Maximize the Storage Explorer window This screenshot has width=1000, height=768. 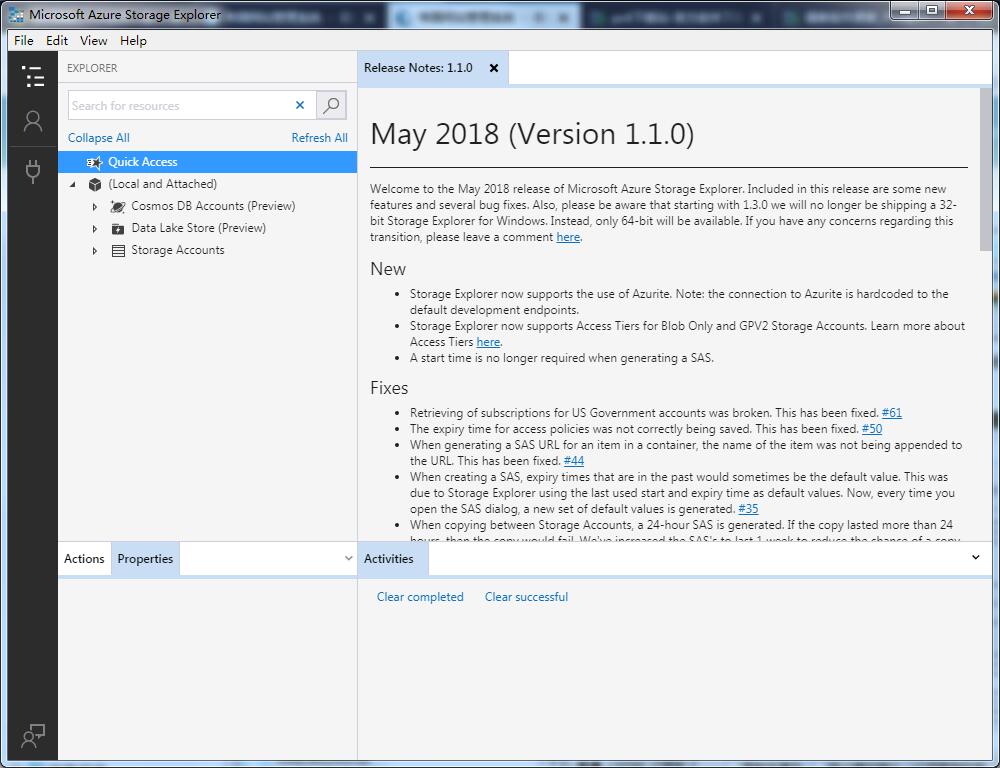[x=932, y=10]
